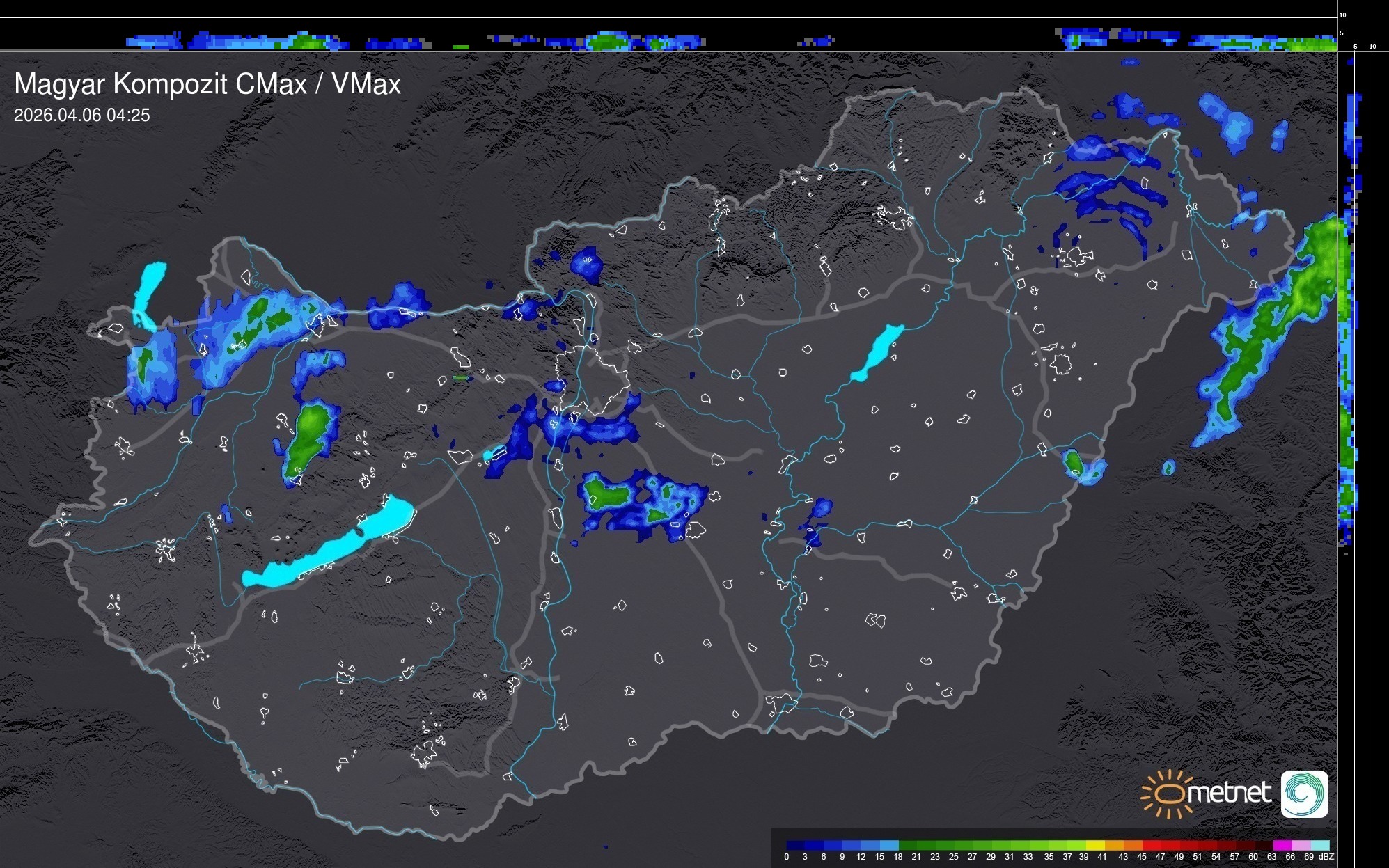Click the Magyar Kompozit CMax / VMax title
Screen dimensions: 1389x868
click(x=207, y=84)
